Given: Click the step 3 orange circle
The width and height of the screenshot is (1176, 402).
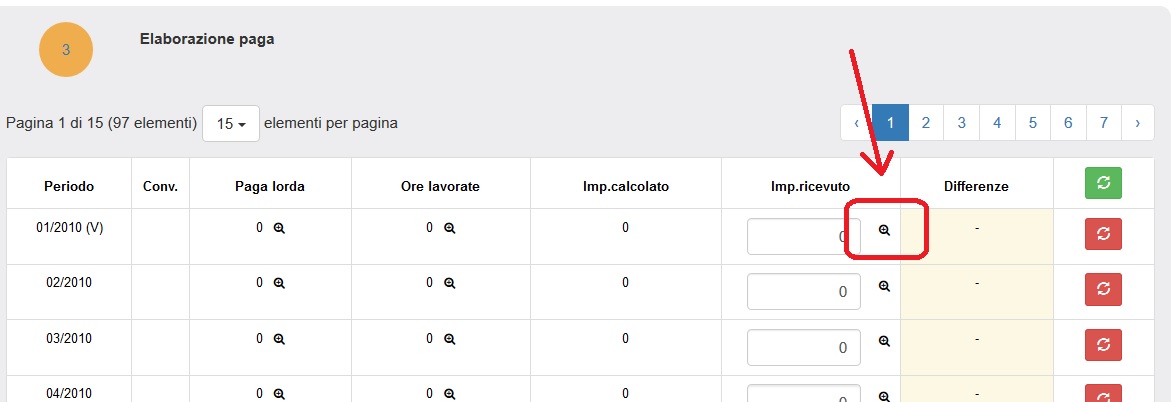Looking at the screenshot, I should 66,50.
